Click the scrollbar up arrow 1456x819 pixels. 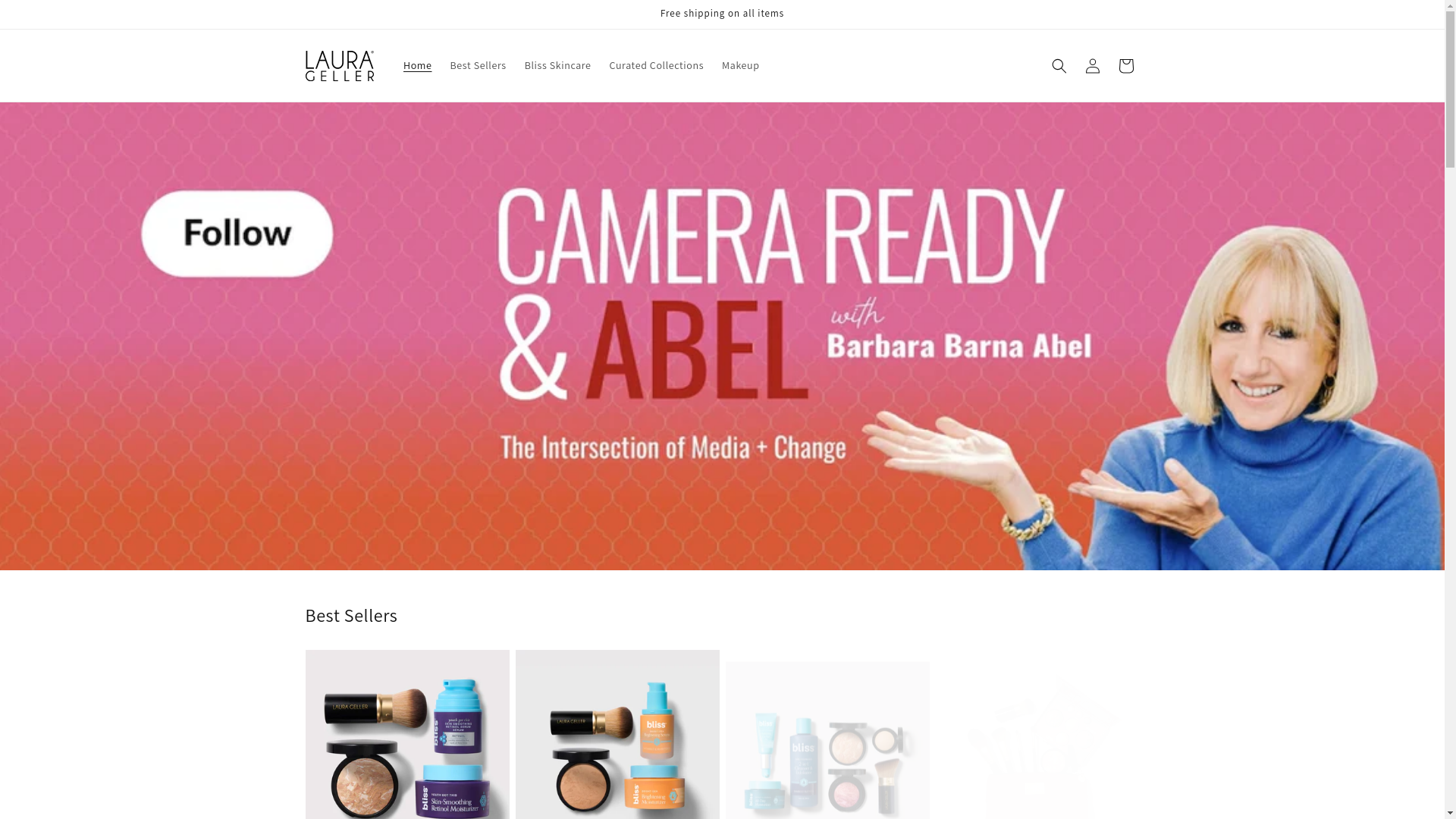tap(1450, 6)
